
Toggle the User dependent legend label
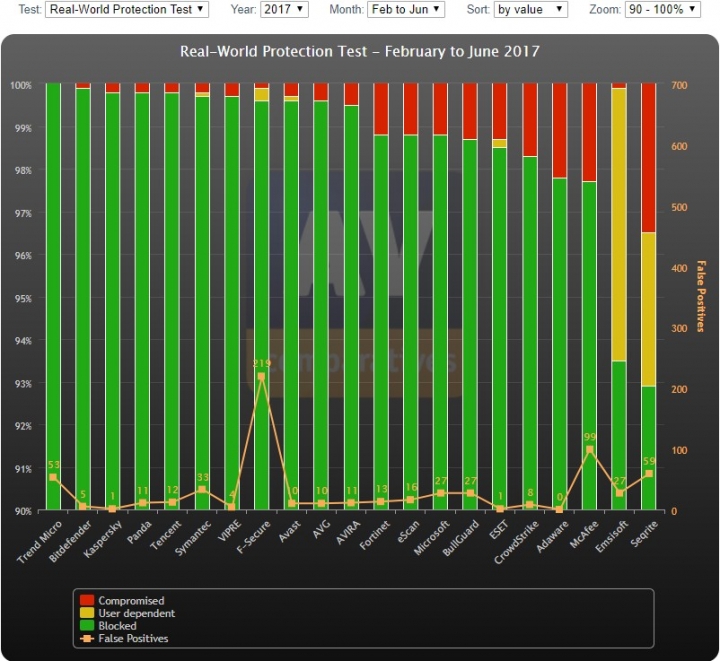tap(137, 613)
